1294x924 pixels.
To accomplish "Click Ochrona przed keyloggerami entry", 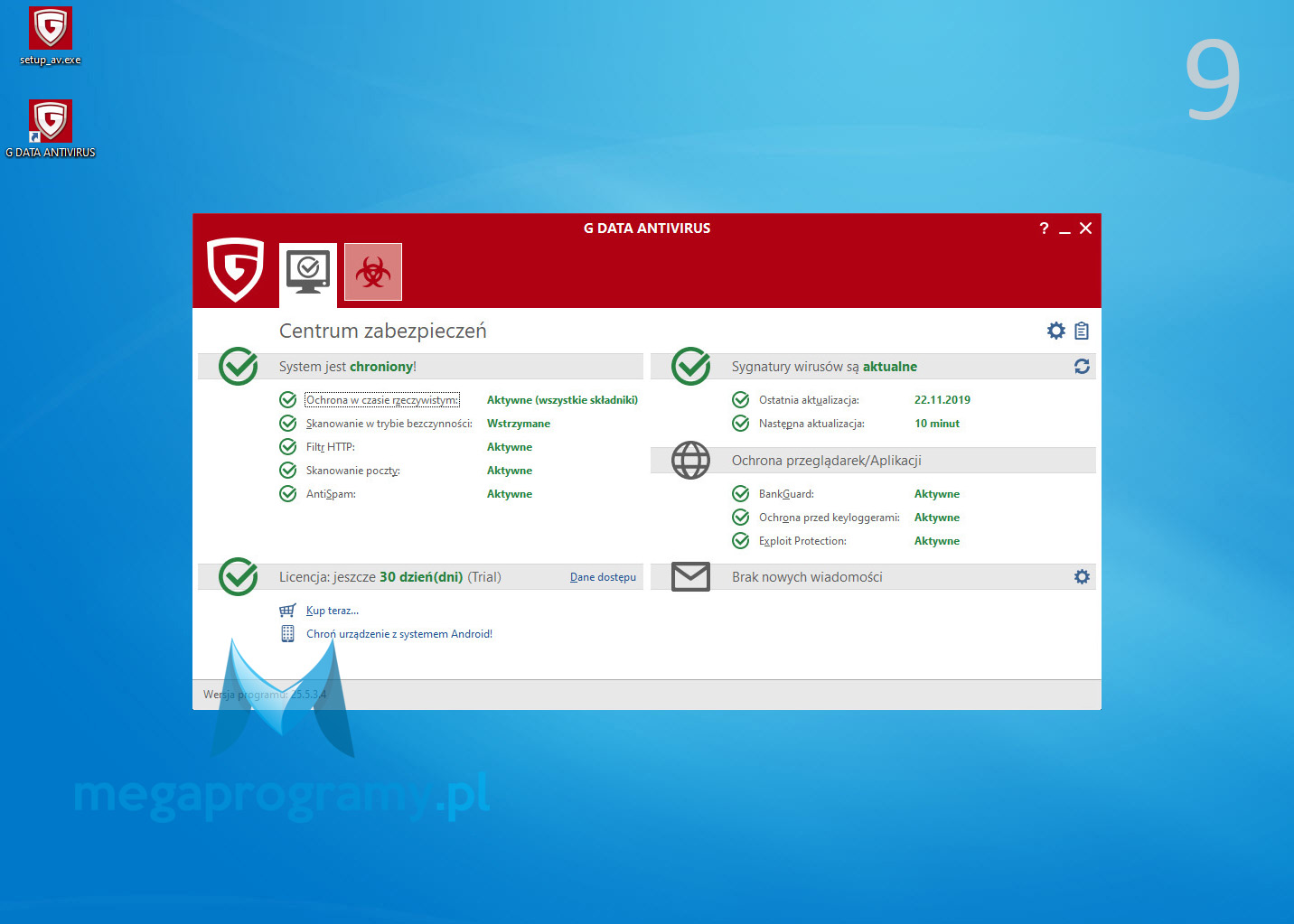I will click(829, 518).
